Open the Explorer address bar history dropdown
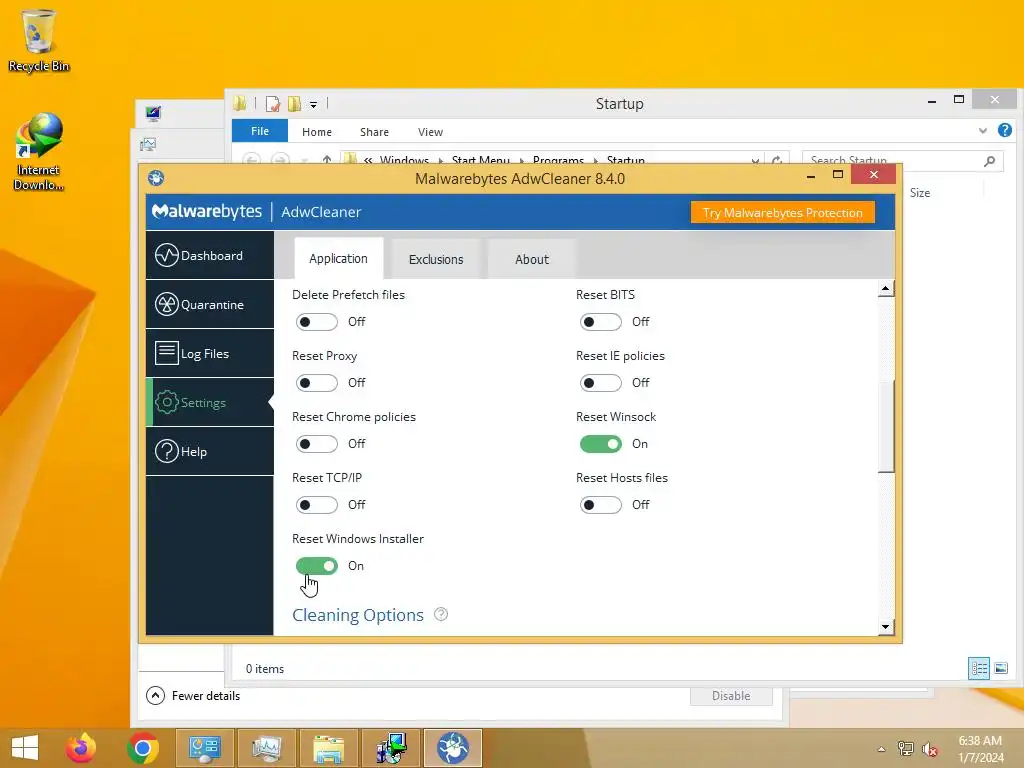Viewport: 1024px width, 768px height. [x=756, y=160]
